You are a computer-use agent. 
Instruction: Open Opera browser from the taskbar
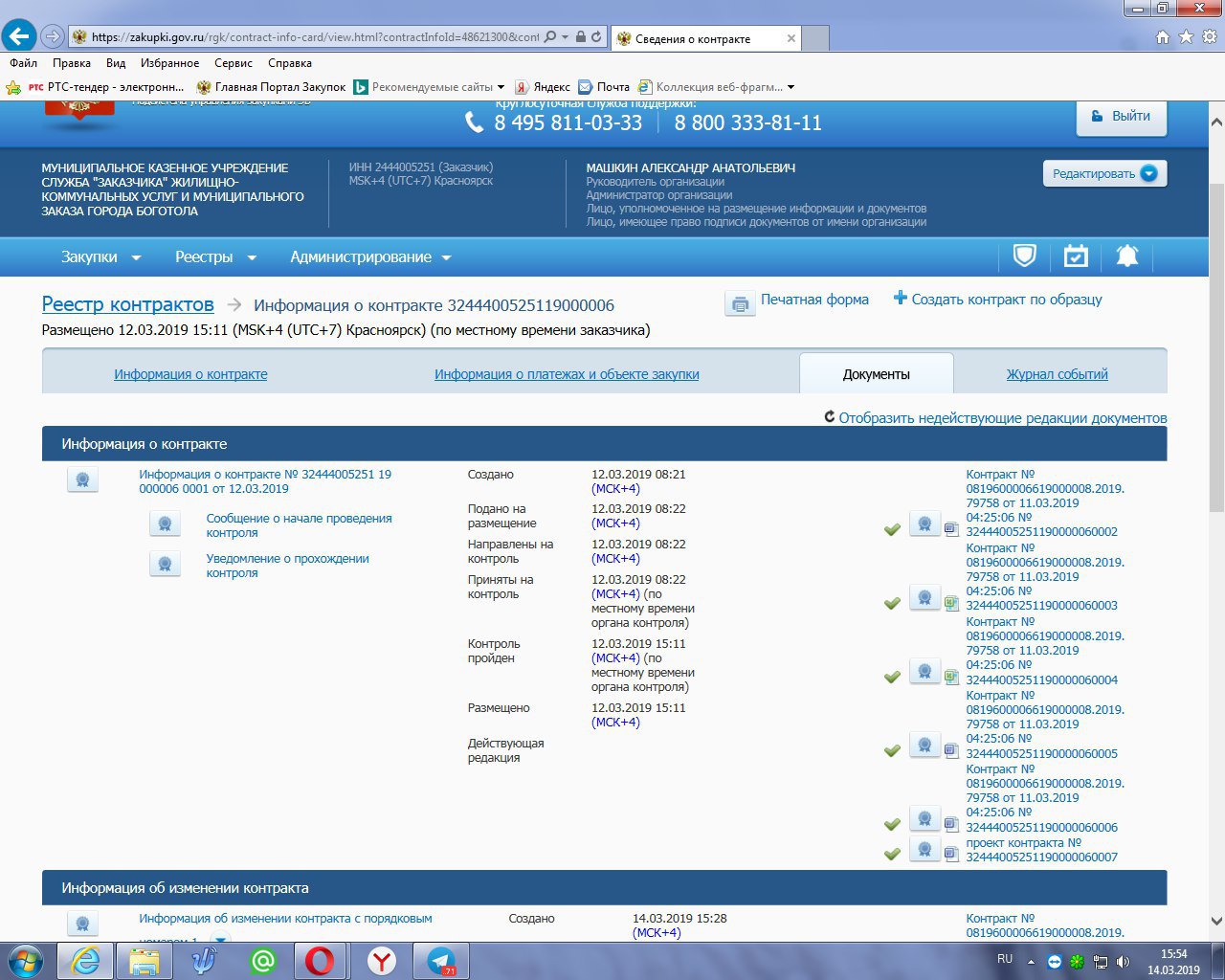tap(320, 960)
